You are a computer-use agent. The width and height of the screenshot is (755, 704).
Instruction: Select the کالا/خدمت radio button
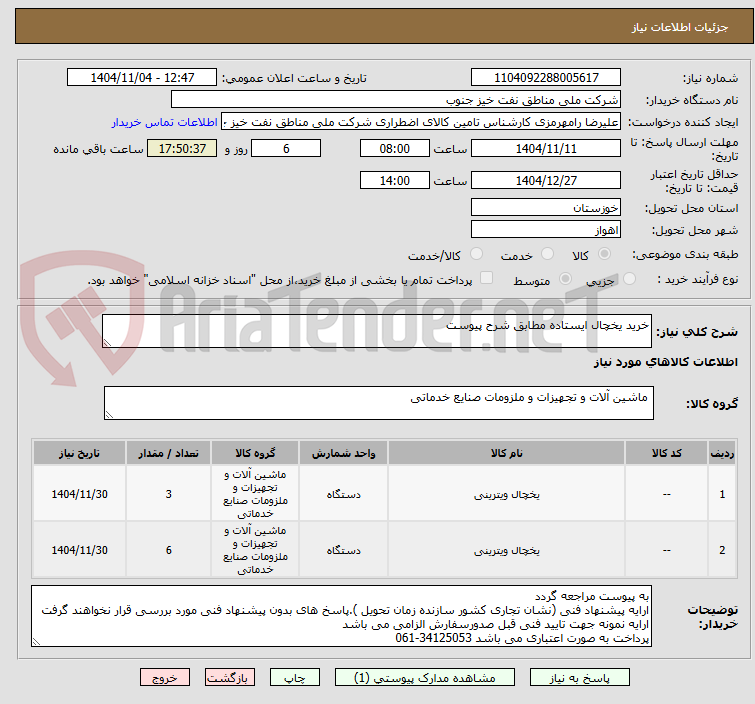coord(476,253)
